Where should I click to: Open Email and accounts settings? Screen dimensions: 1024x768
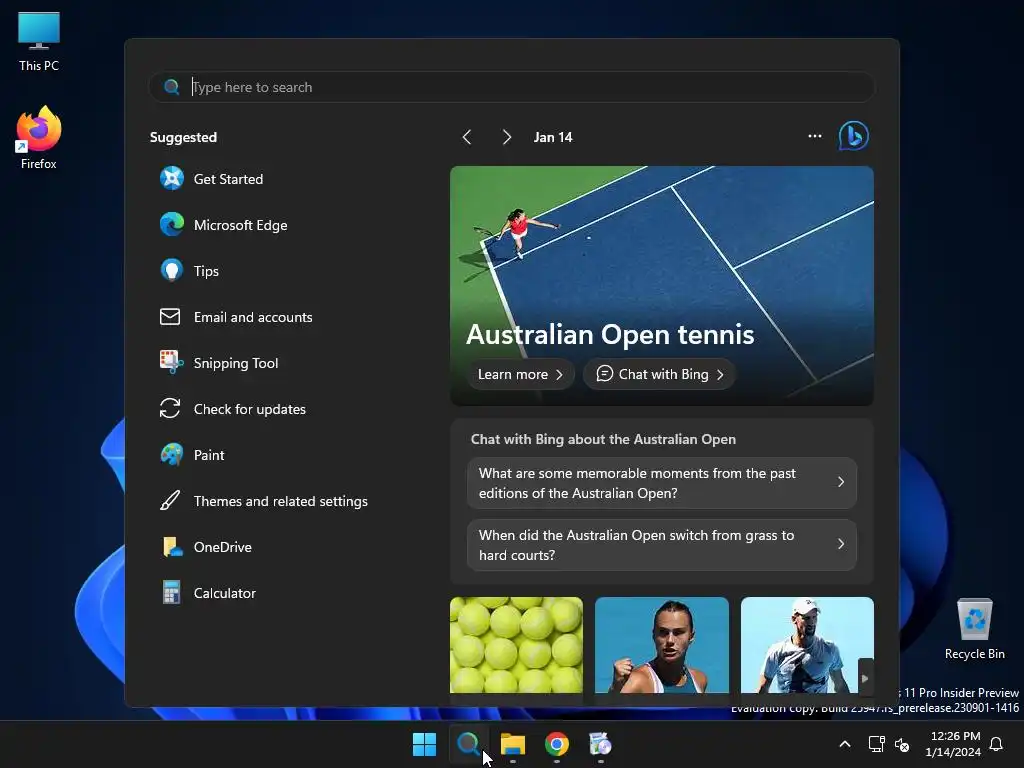[236, 317]
